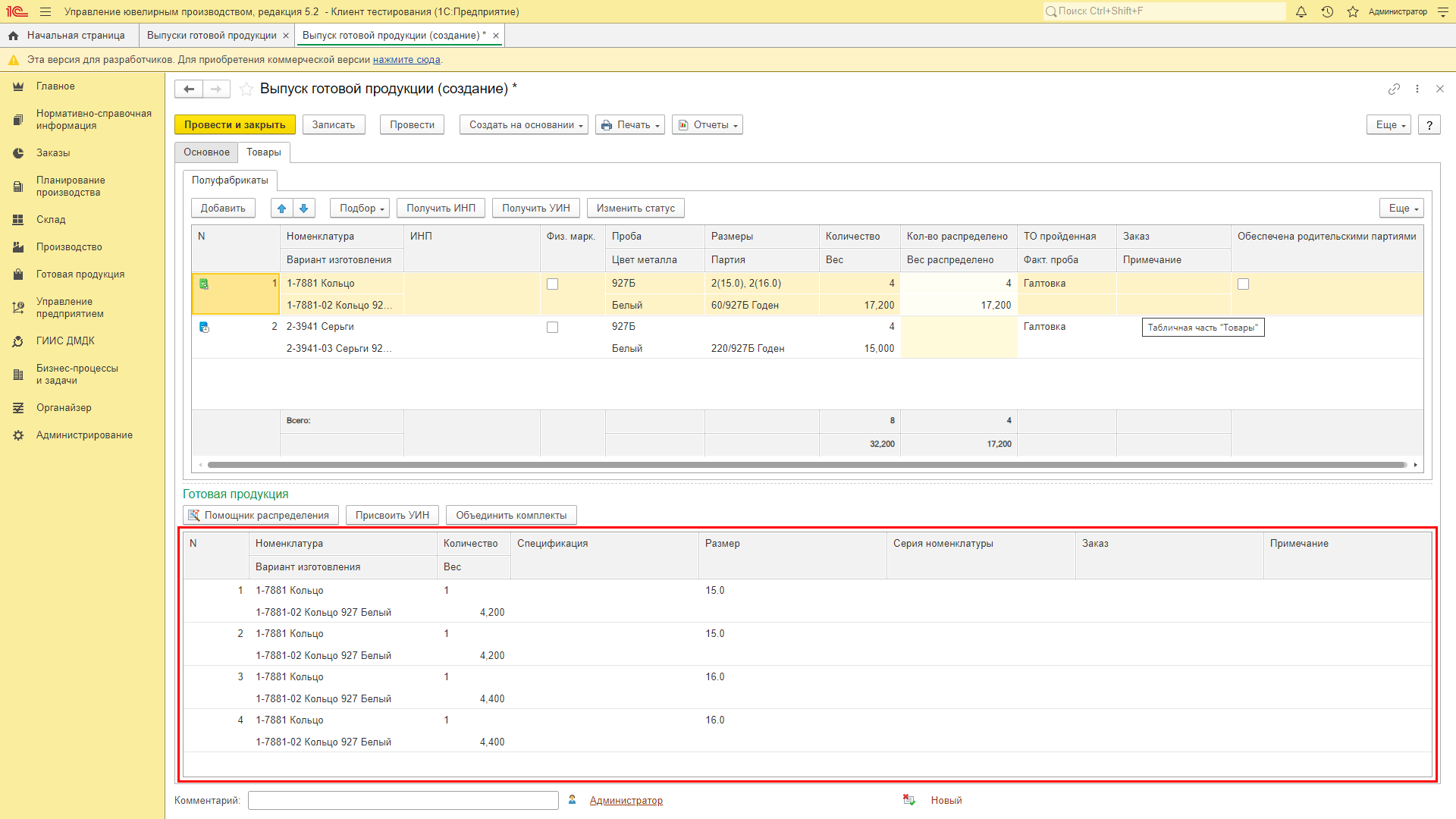Click Получить УИН button
This screenshot has height=819, width=1456.
pos(536,209)
